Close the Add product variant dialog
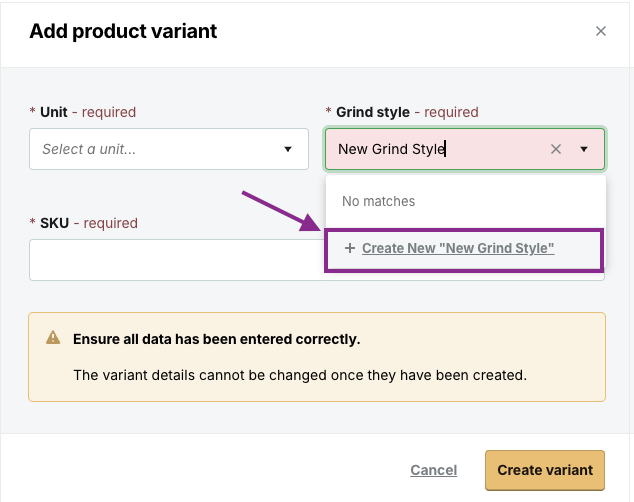 click(600, 31)
